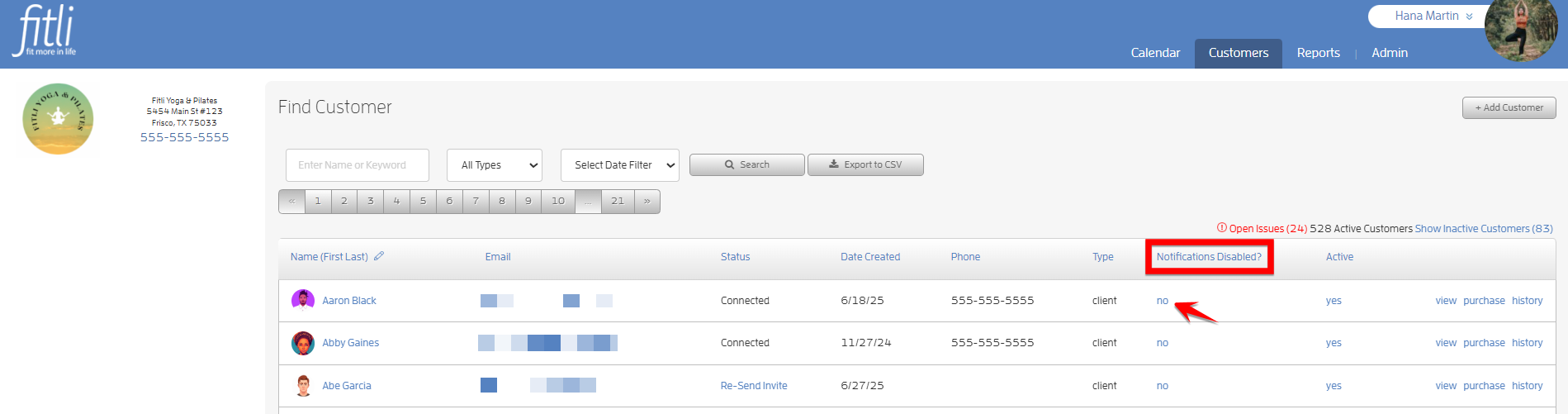
Task: Go to page 9 of customers
Action: point(528,201)
